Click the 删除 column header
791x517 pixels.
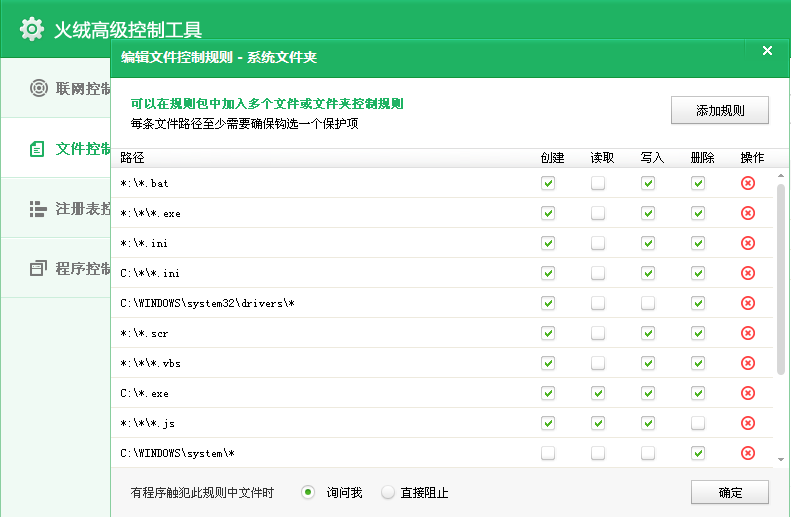[702, 158]
